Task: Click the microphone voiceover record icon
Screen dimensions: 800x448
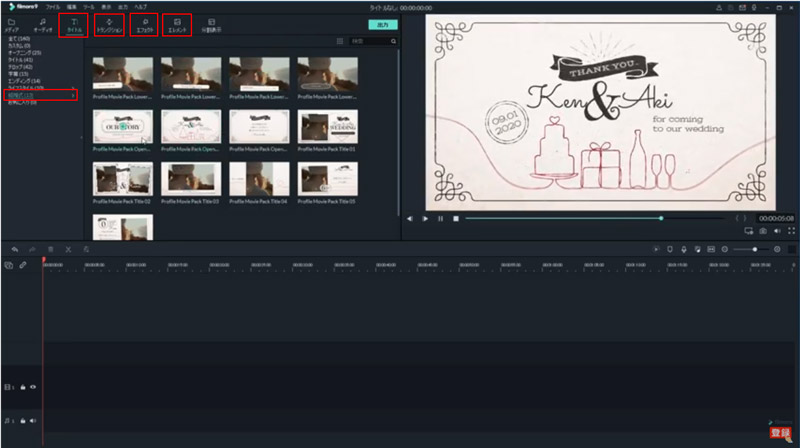Action: point(683,248)
